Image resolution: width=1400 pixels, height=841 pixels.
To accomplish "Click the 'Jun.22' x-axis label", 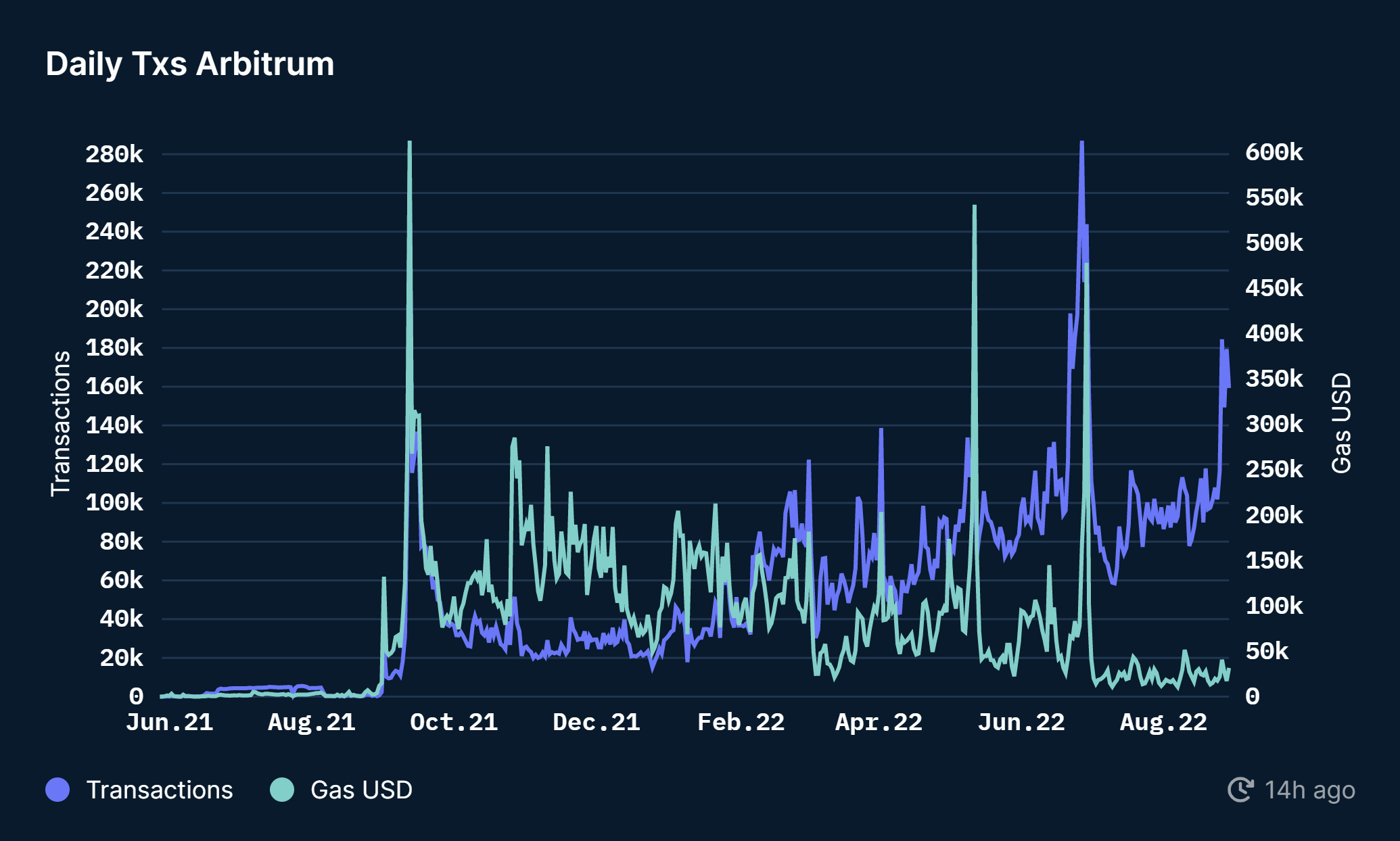I will pos(1021,722).
